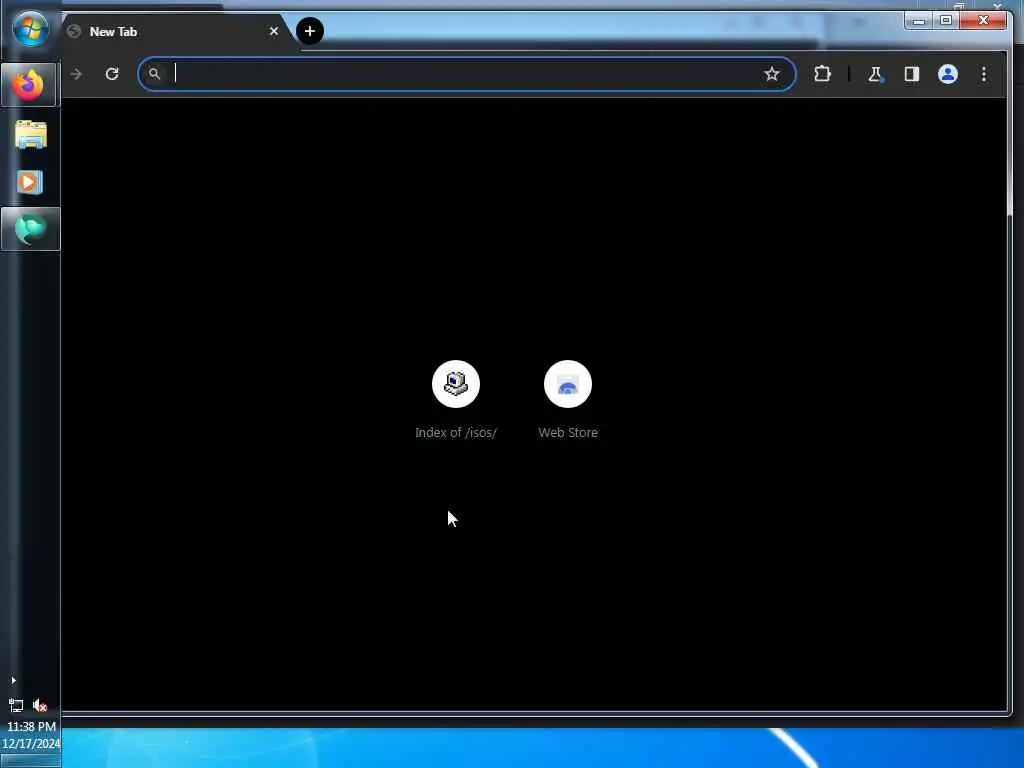Viewport: 1024px width, 768px height.
Task: Launch Firefox from the taskbar
Action: [29, 85]
